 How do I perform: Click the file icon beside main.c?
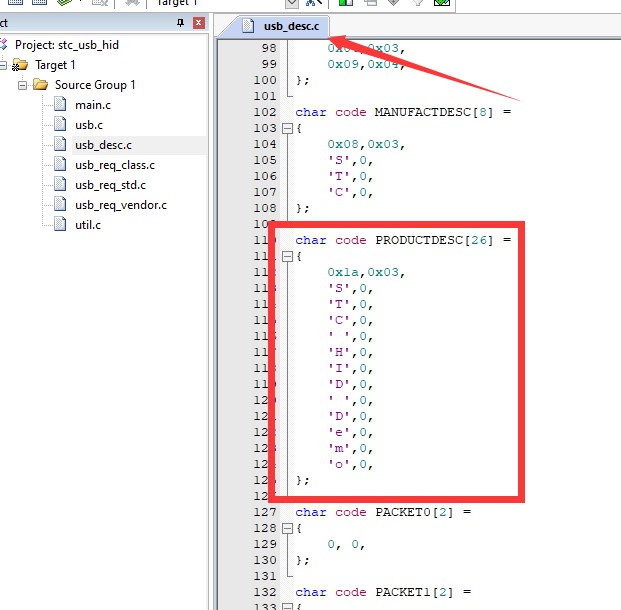click(60, 104)
